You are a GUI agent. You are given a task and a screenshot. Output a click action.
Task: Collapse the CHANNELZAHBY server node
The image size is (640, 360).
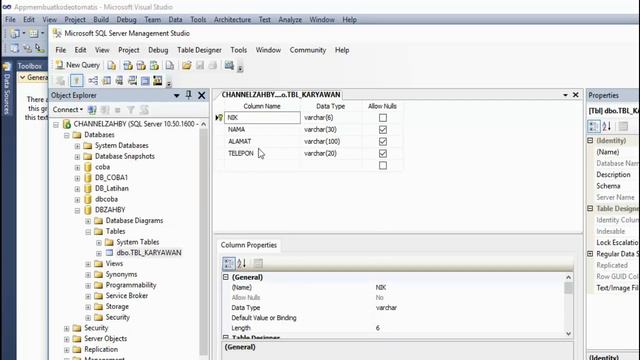(56, 124)
